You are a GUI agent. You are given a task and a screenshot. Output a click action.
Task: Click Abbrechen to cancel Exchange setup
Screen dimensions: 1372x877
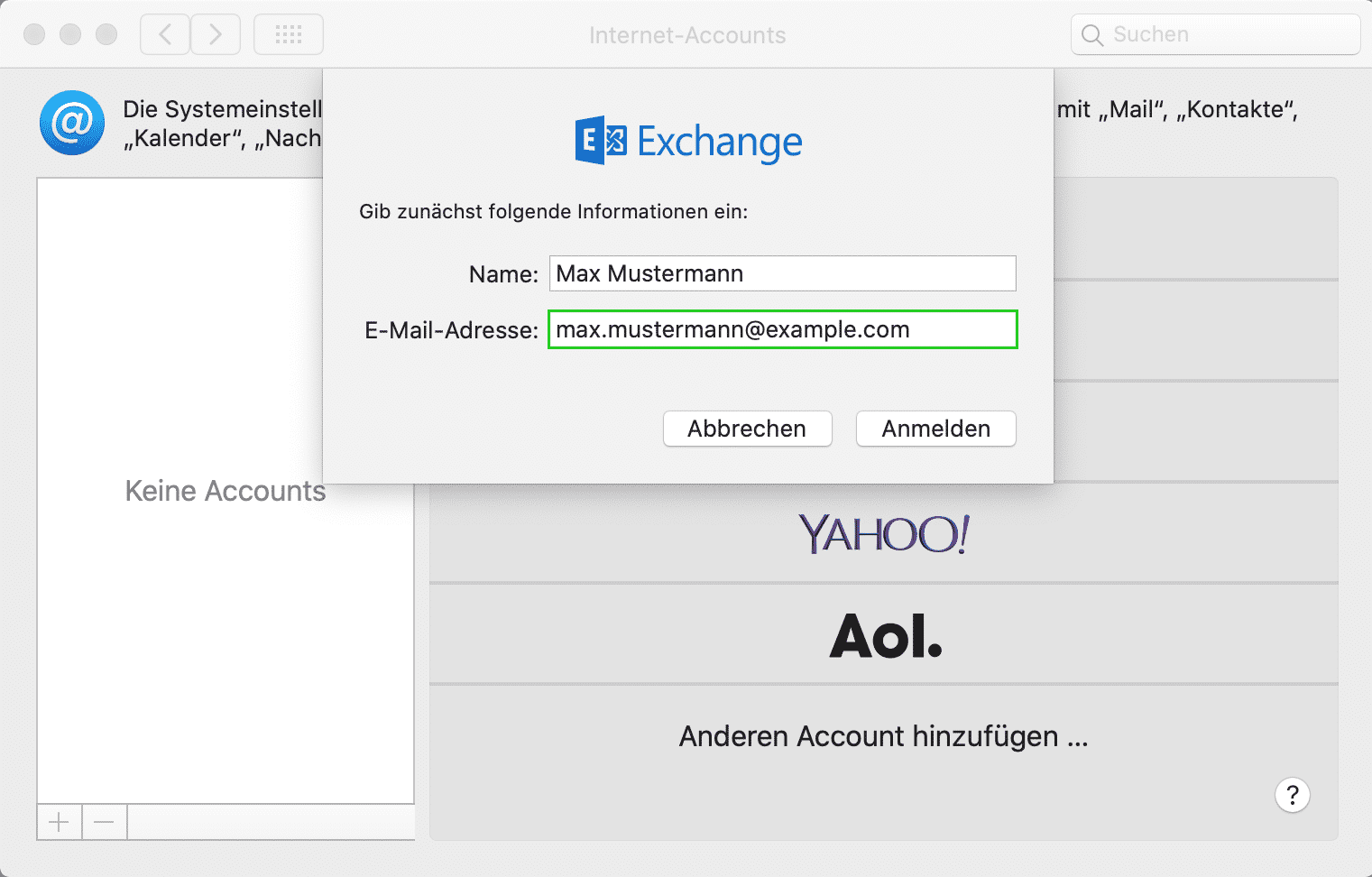(x=747, y=429)
